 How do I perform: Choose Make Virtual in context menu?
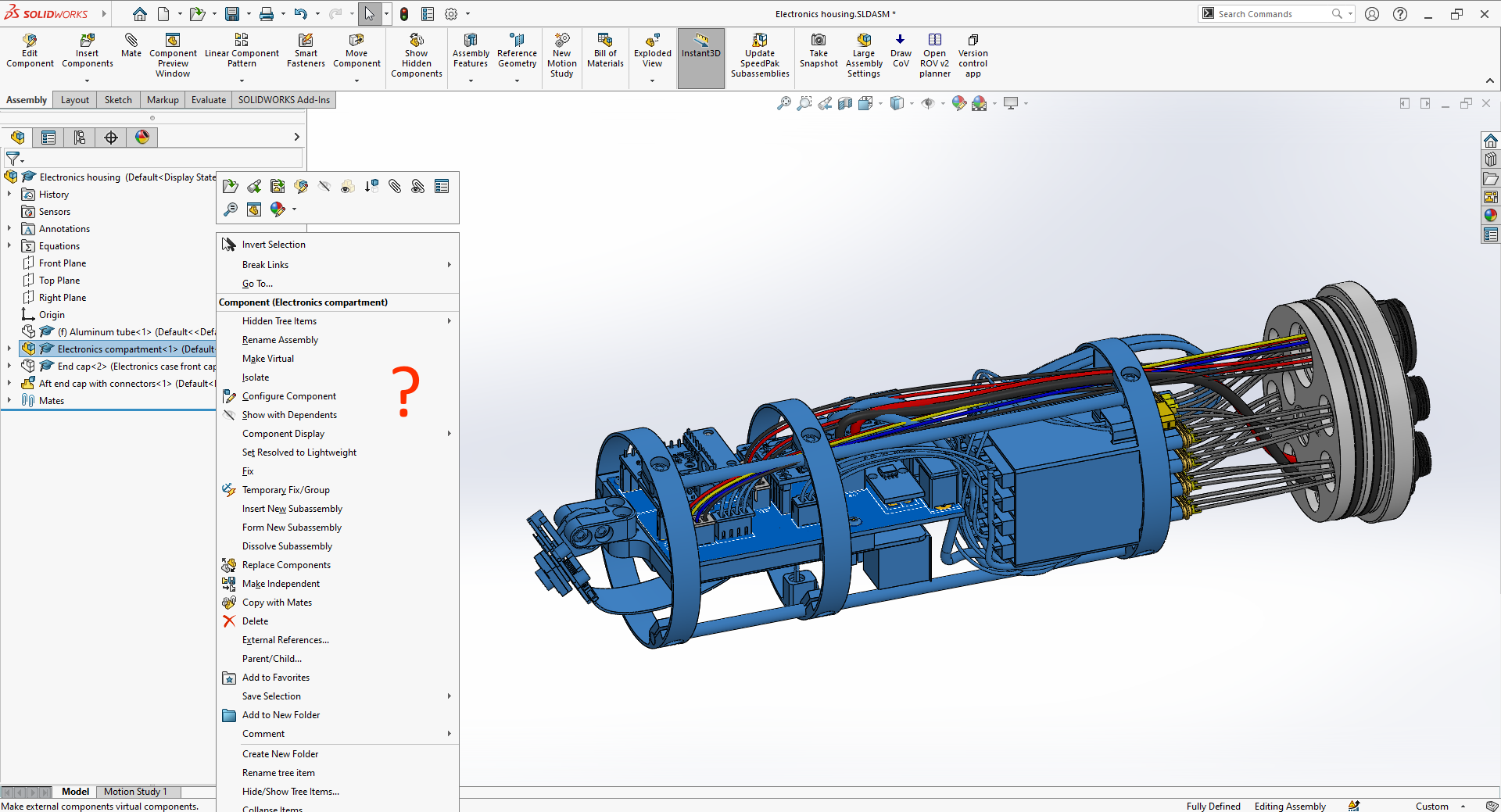338,359
